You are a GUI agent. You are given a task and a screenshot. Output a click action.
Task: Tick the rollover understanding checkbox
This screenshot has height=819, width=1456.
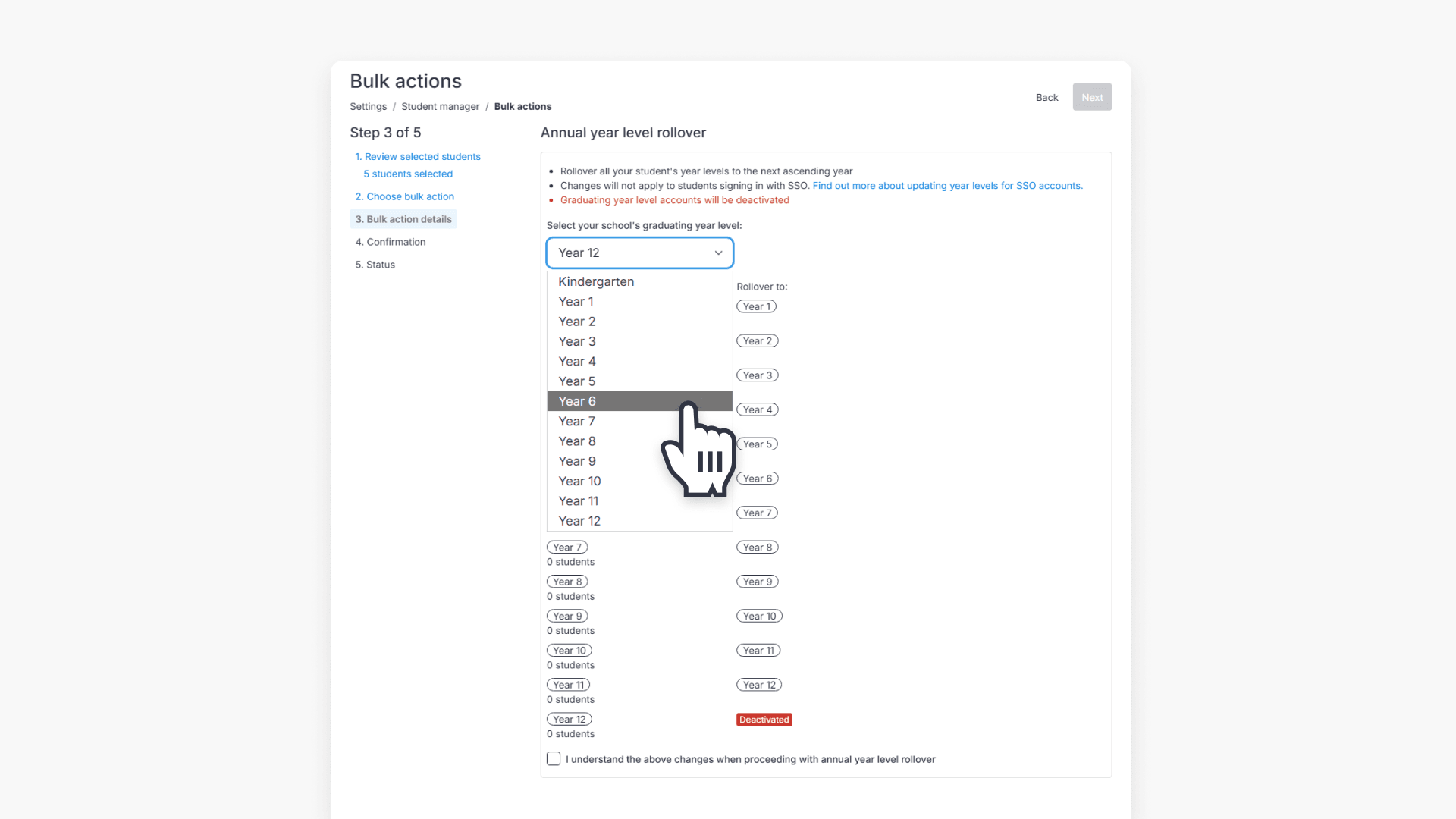click(554, 759)
